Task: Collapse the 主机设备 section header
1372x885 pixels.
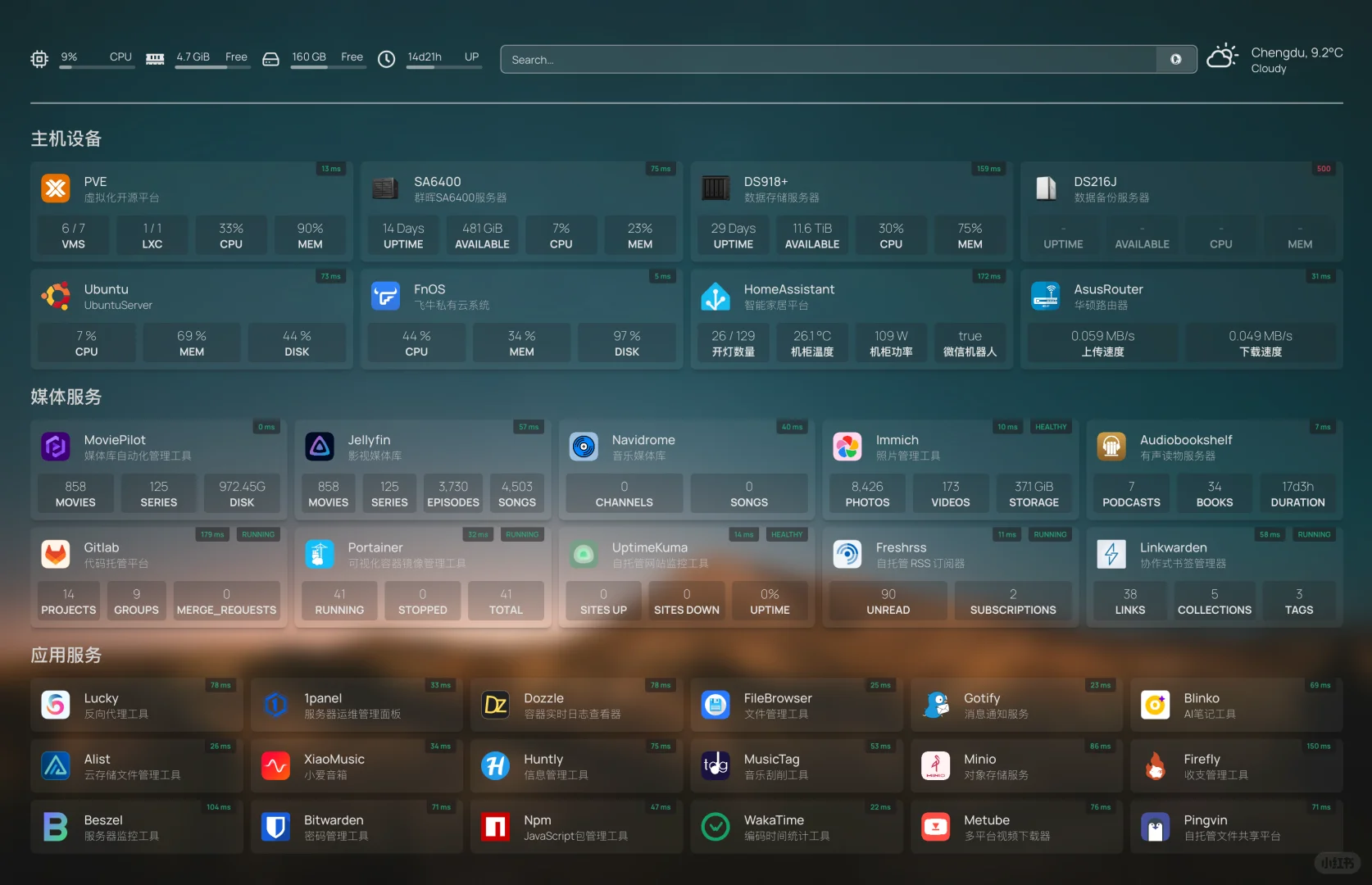Action: pos(66,138)
